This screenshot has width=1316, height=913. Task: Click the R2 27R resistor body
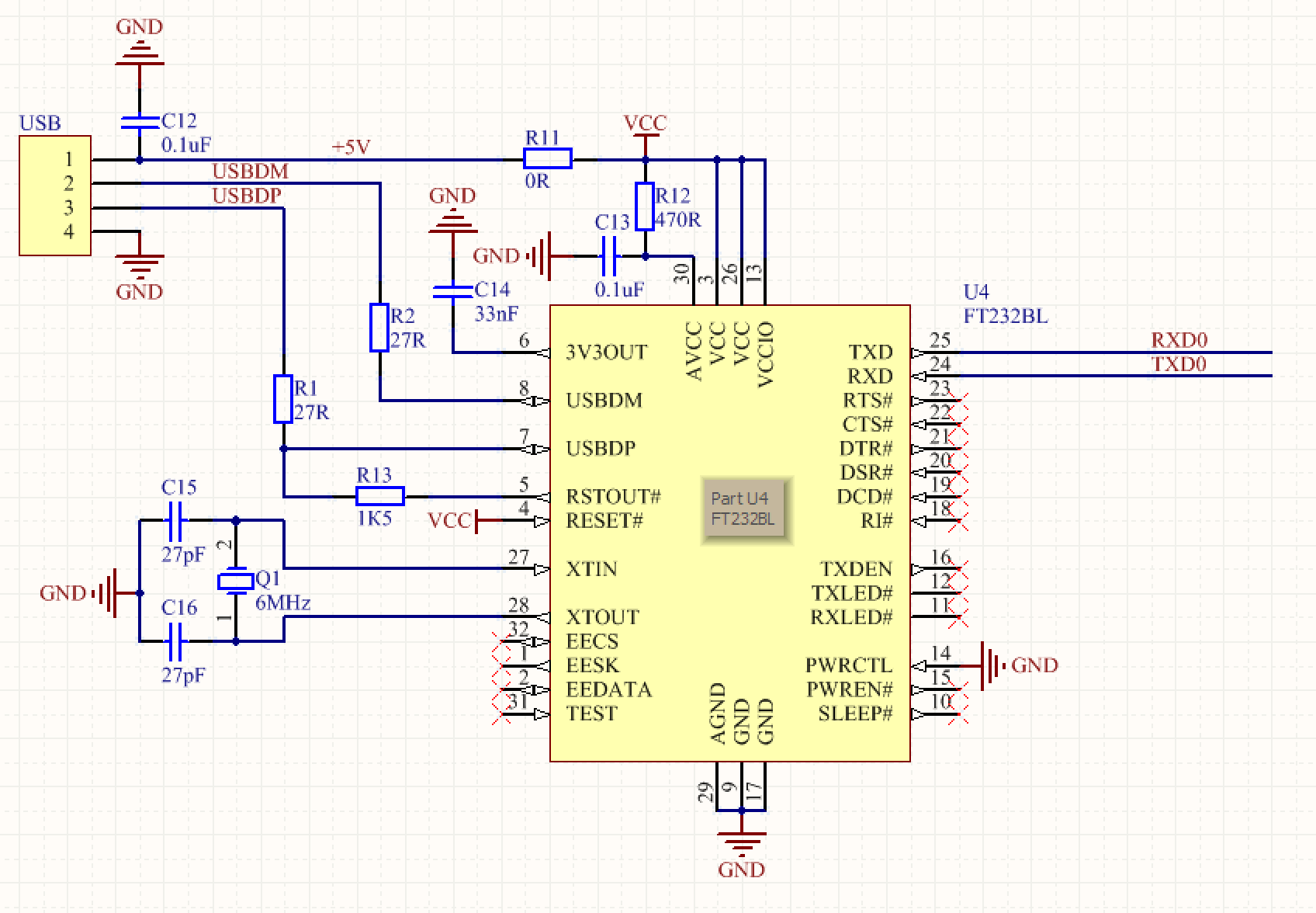(379, 327)
